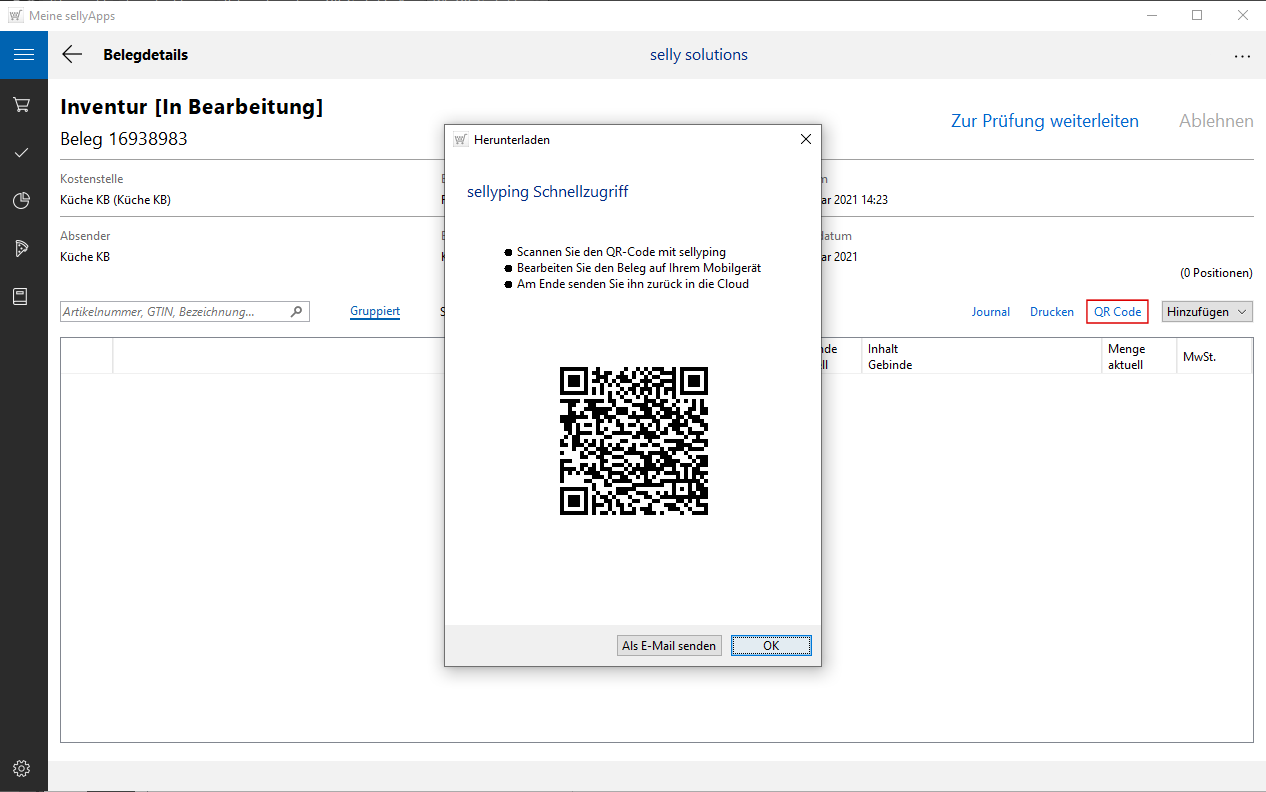Close the Herunterladen dialog
Image resolution: width=1266 pixels, height=792 pixels.
[x=805, y=140]
